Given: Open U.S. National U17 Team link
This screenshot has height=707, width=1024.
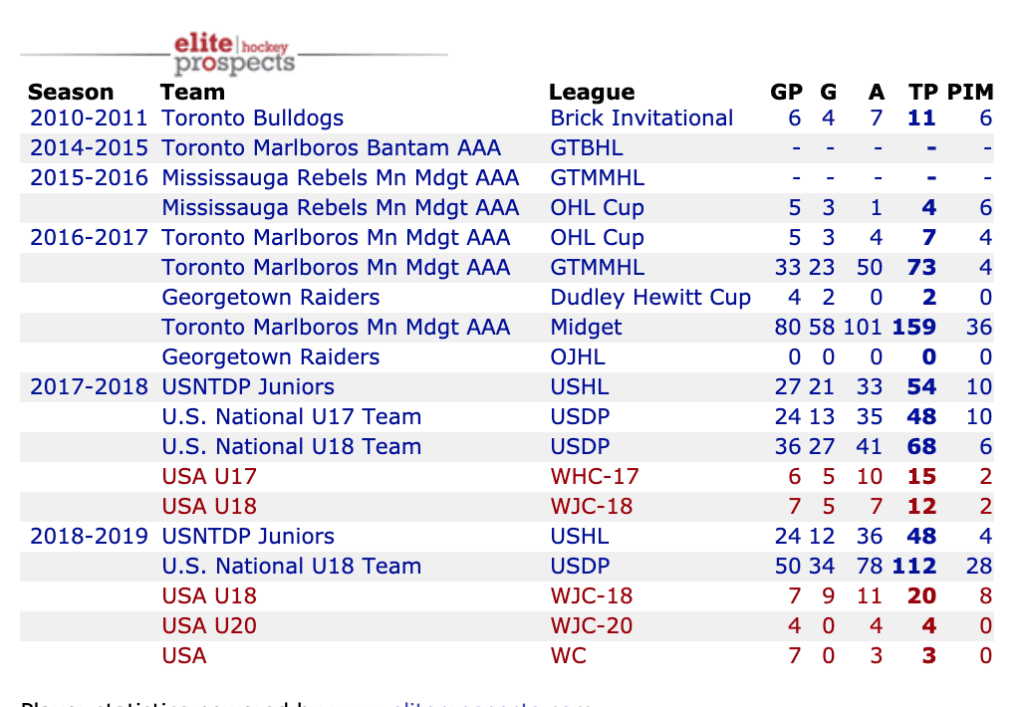Looking at the screenshot, I should coord(291,417).
